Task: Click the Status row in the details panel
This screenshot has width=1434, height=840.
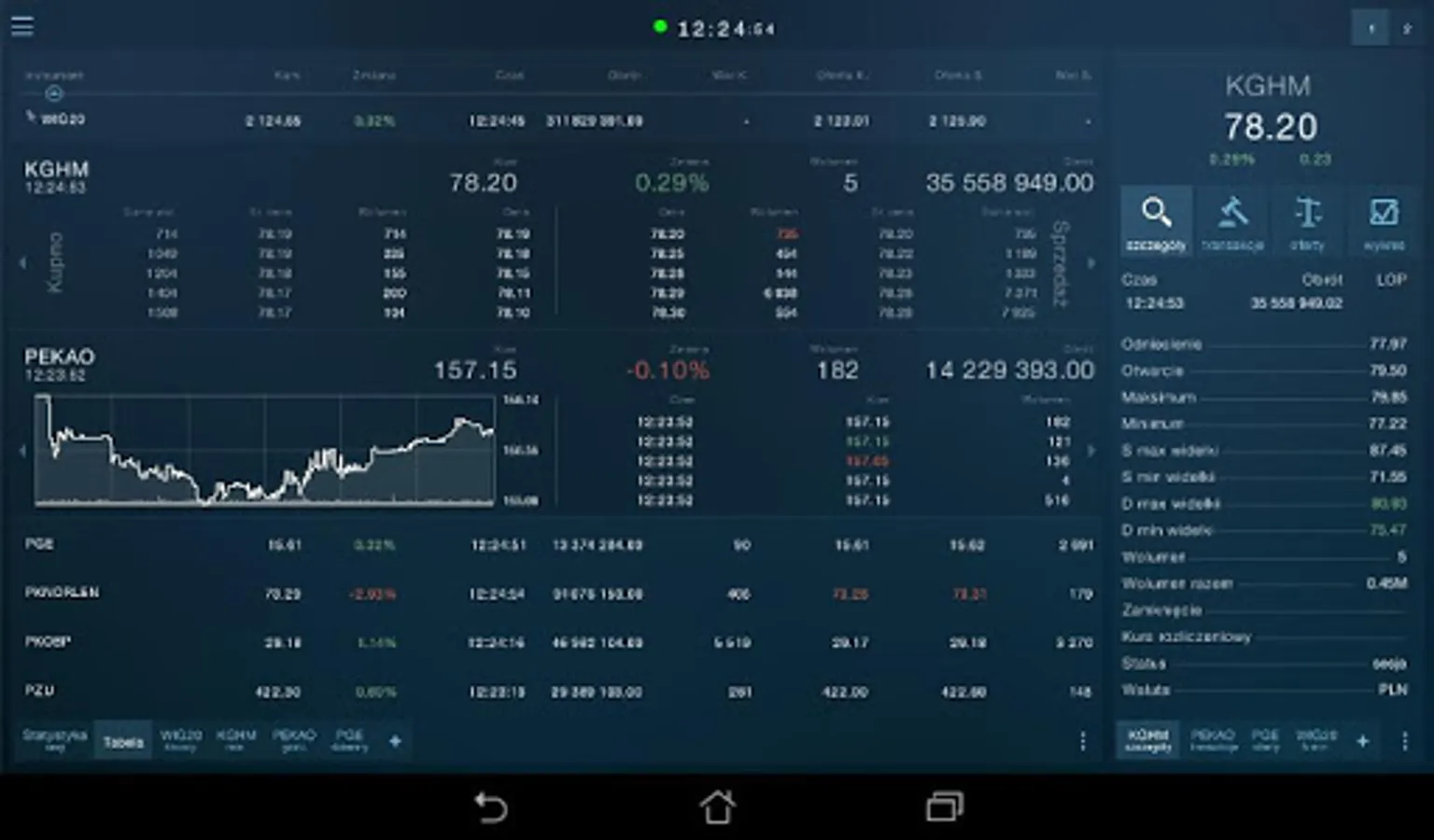Action: 1264,664
